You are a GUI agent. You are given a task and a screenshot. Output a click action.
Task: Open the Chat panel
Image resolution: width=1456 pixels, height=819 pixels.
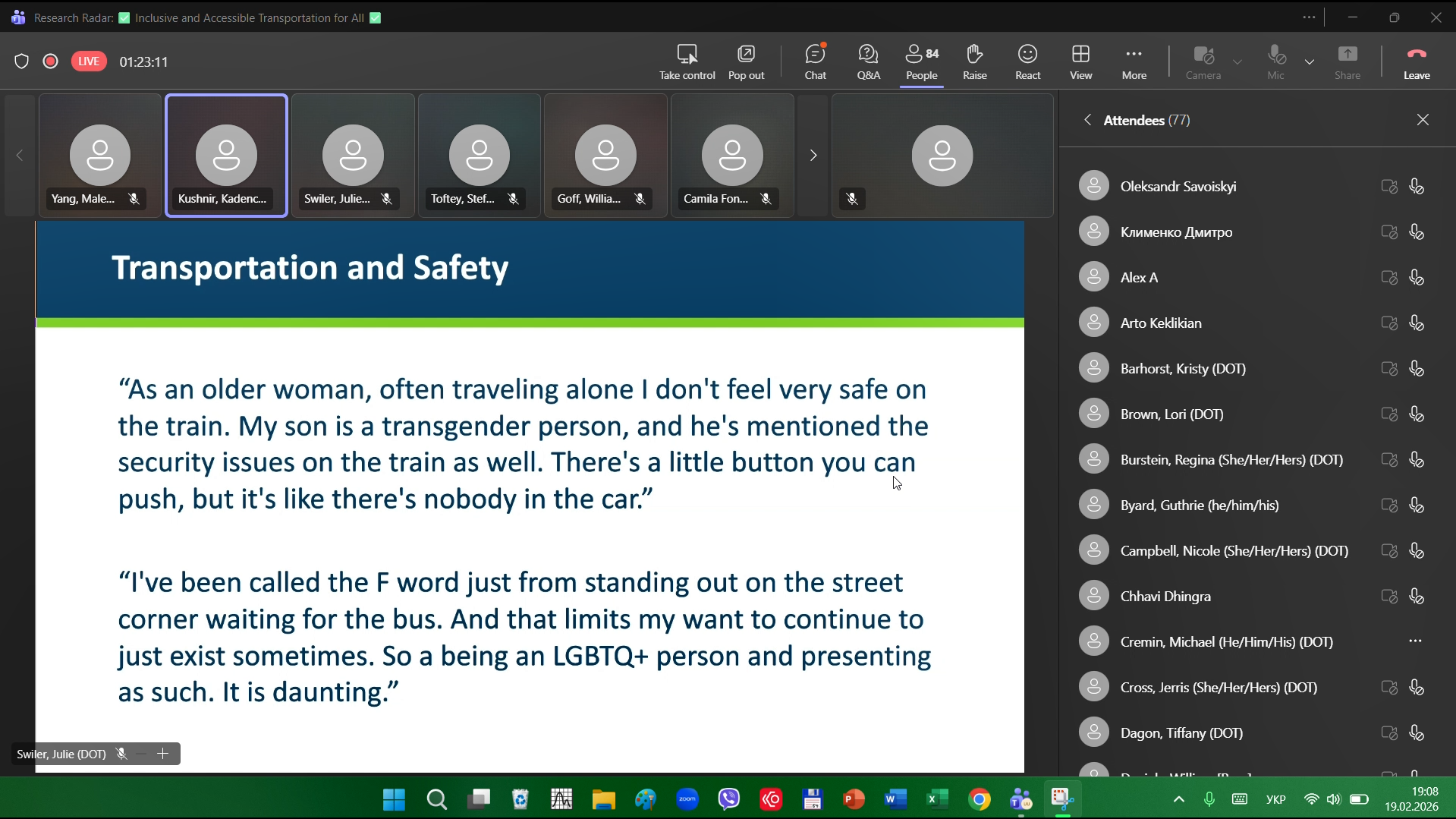(x=815, y=61)
